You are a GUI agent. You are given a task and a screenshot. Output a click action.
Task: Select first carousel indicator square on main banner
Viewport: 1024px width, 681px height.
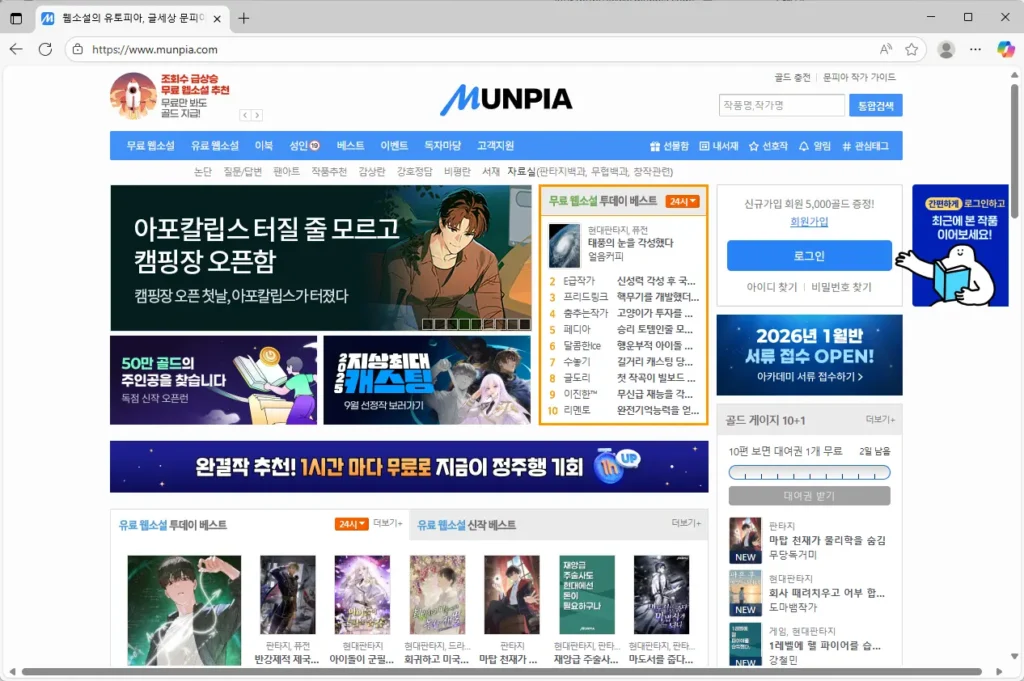427,324
